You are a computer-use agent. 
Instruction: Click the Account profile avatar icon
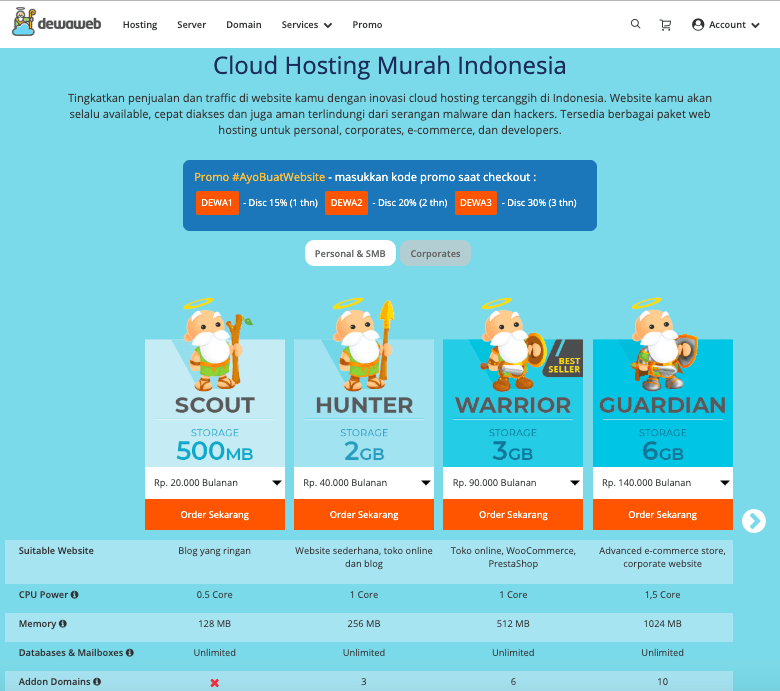[x=698, y=24]
